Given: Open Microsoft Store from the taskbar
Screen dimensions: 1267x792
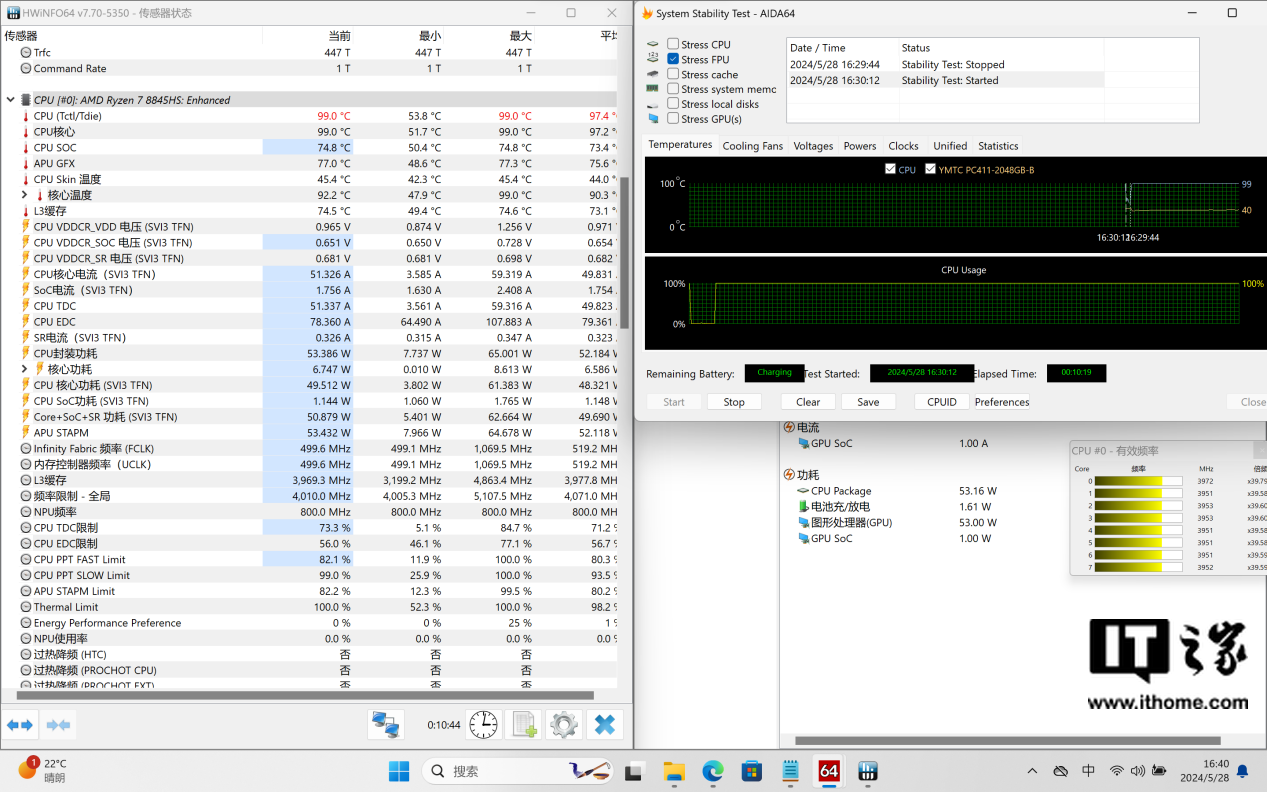Looking at the screenshot, I should (751, 771).
